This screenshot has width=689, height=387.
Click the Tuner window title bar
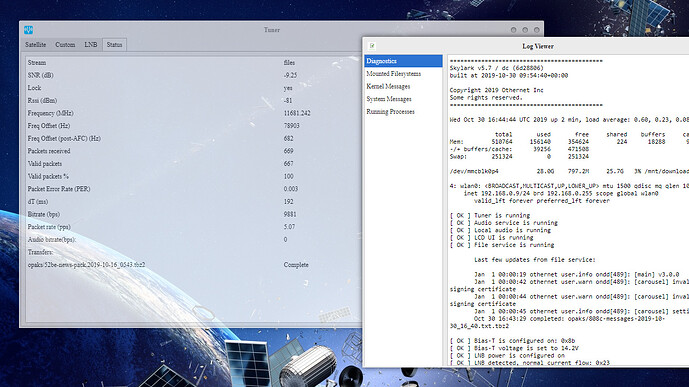(272, 30)
